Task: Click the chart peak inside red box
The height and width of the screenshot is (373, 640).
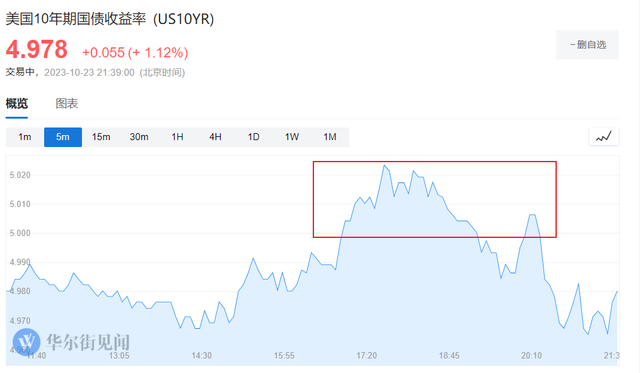Action: [384, 165]
